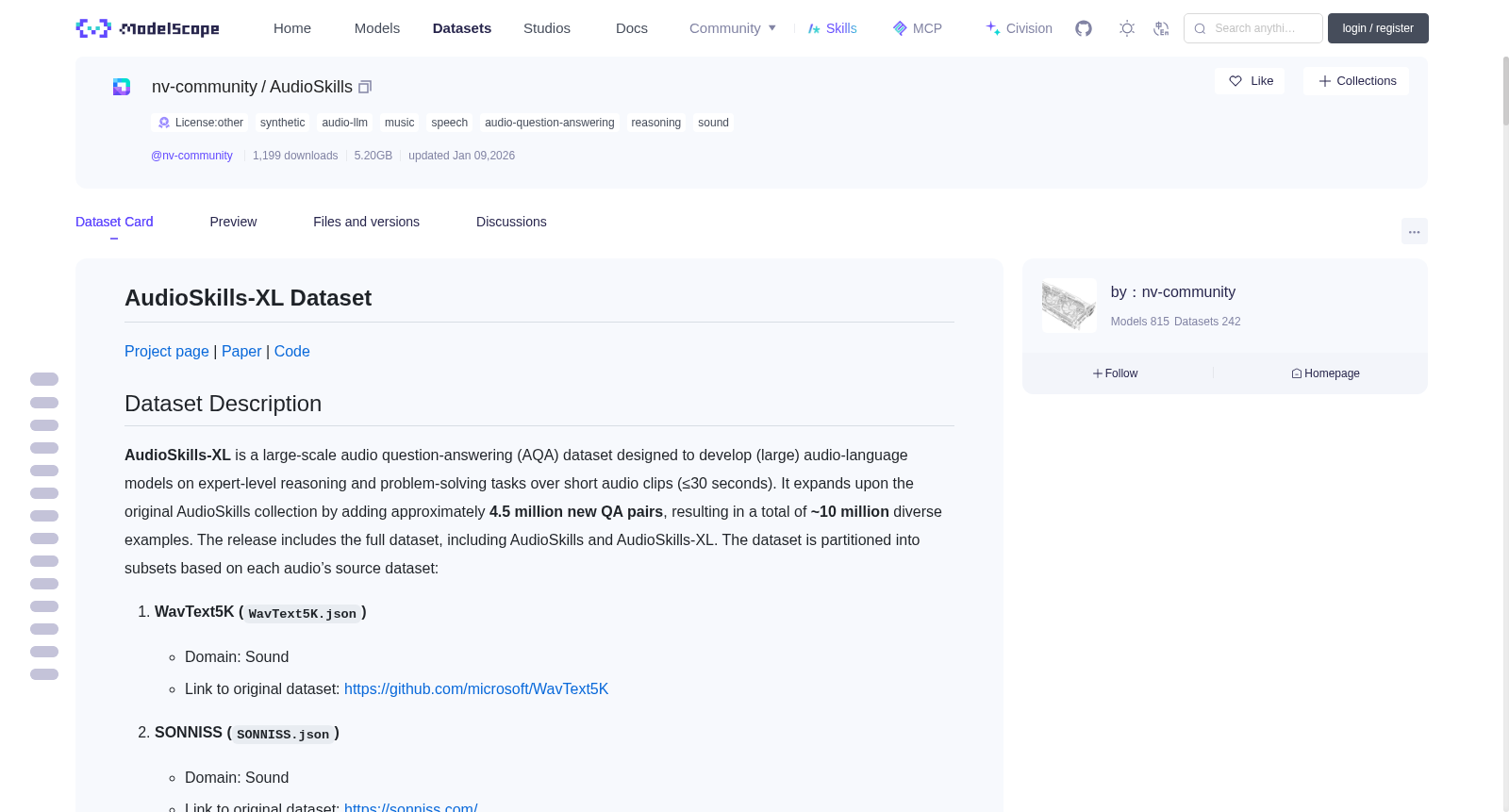Screen dimensions: 1509x812
Task: Go to the Home menu item
Action: pos(292,28)
